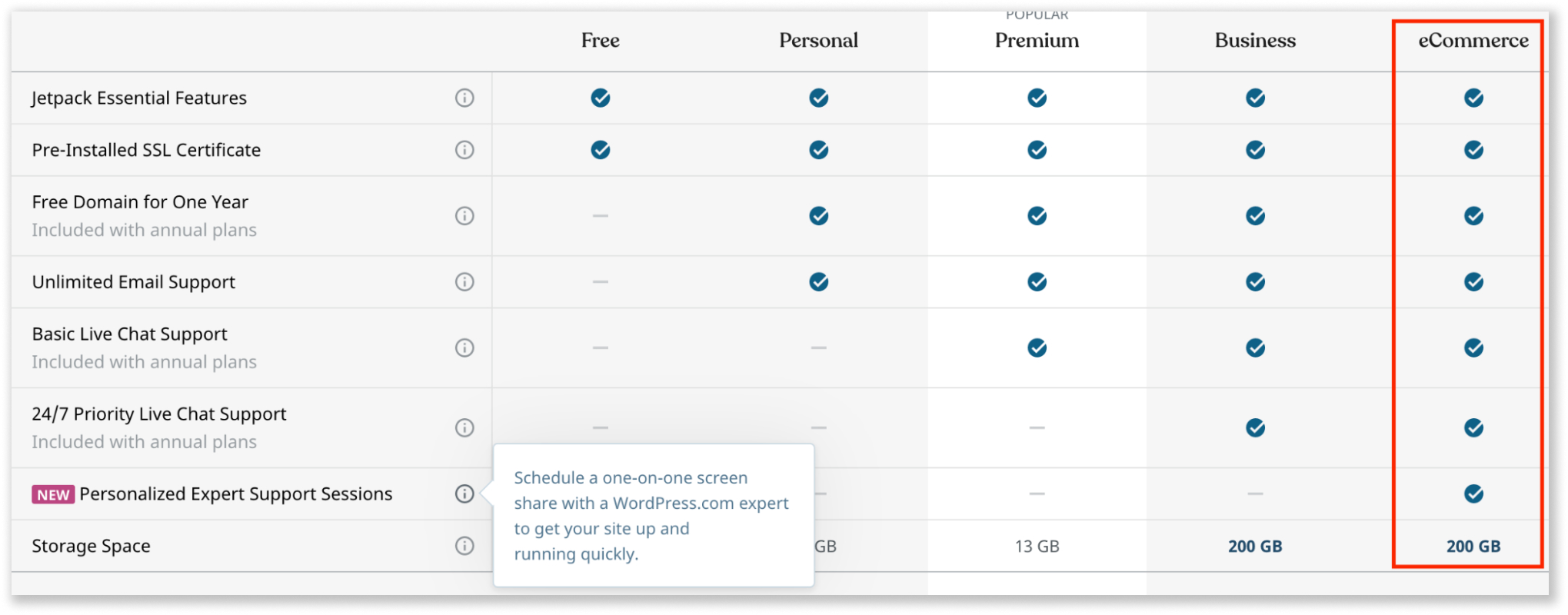Click the NEW badge on Expert Support

click(53, 494)
